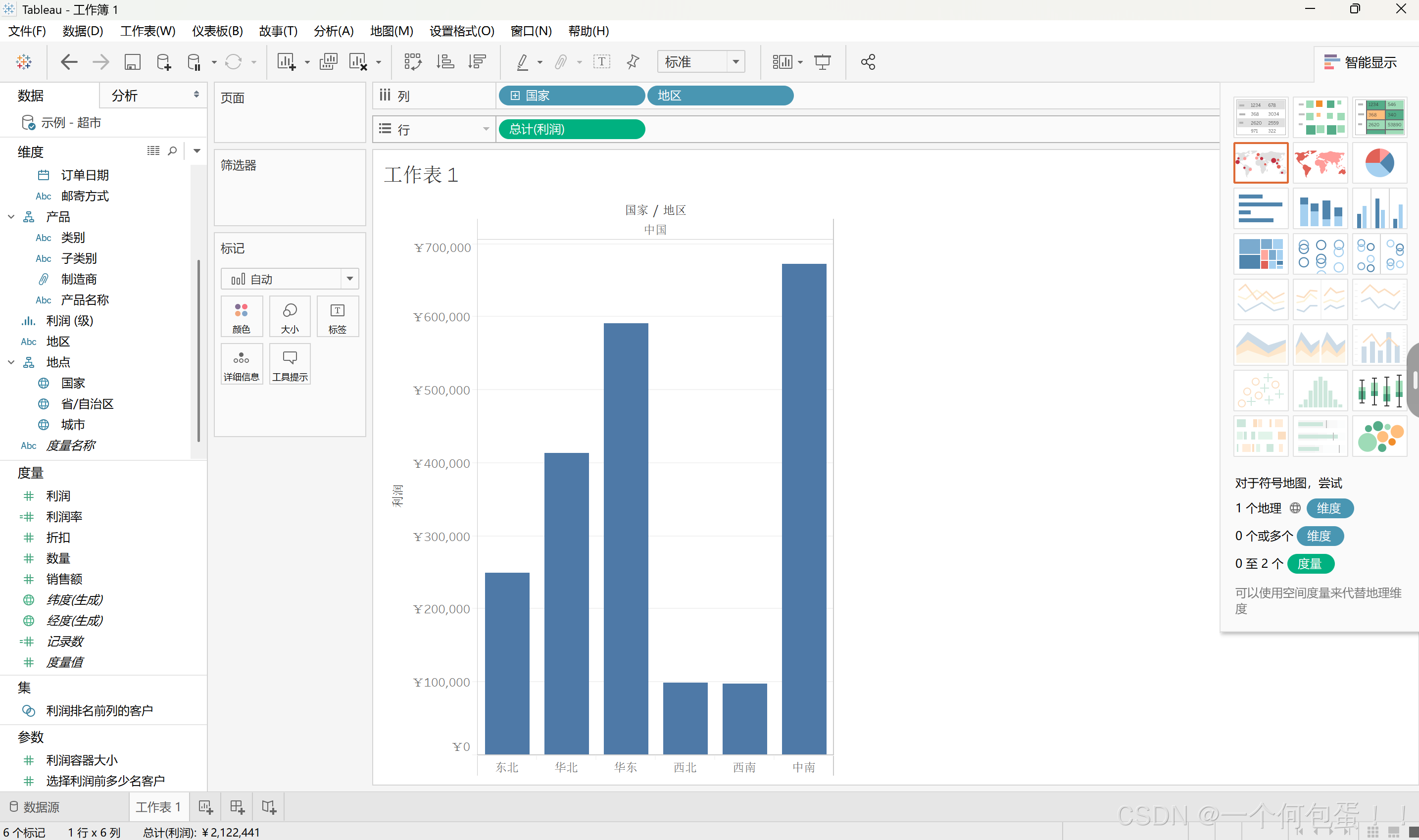Click the sort ascending toolbar icon
Screen dimensions: 1419x840
(445, 62)
